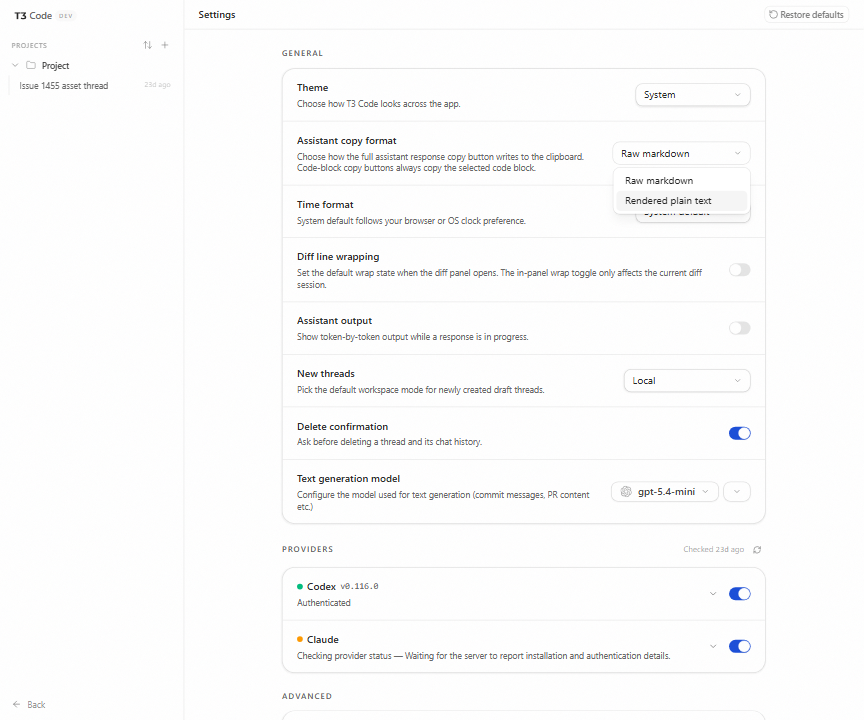The width and height of the screenshot is (864, 720).
Task: Select Raw markdown option
Action: pyautogui.click(x=682, y=181)
